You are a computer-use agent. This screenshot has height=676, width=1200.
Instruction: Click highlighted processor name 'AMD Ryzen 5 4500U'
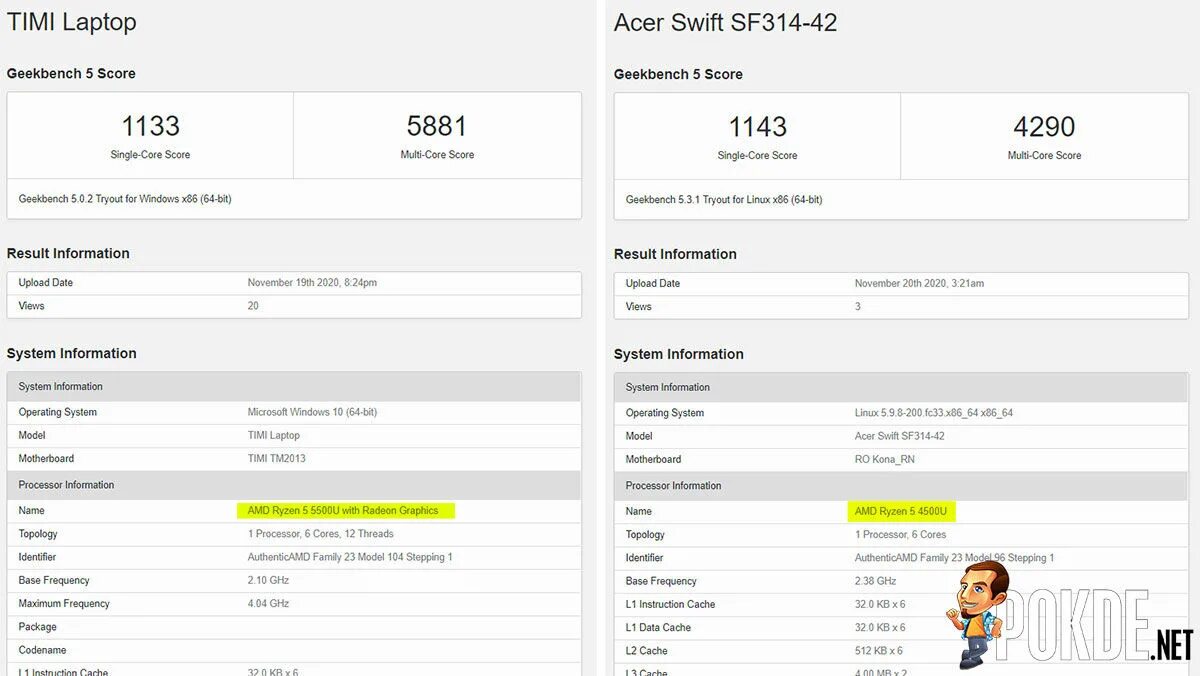pyautogui.click(x=900, y=512)
